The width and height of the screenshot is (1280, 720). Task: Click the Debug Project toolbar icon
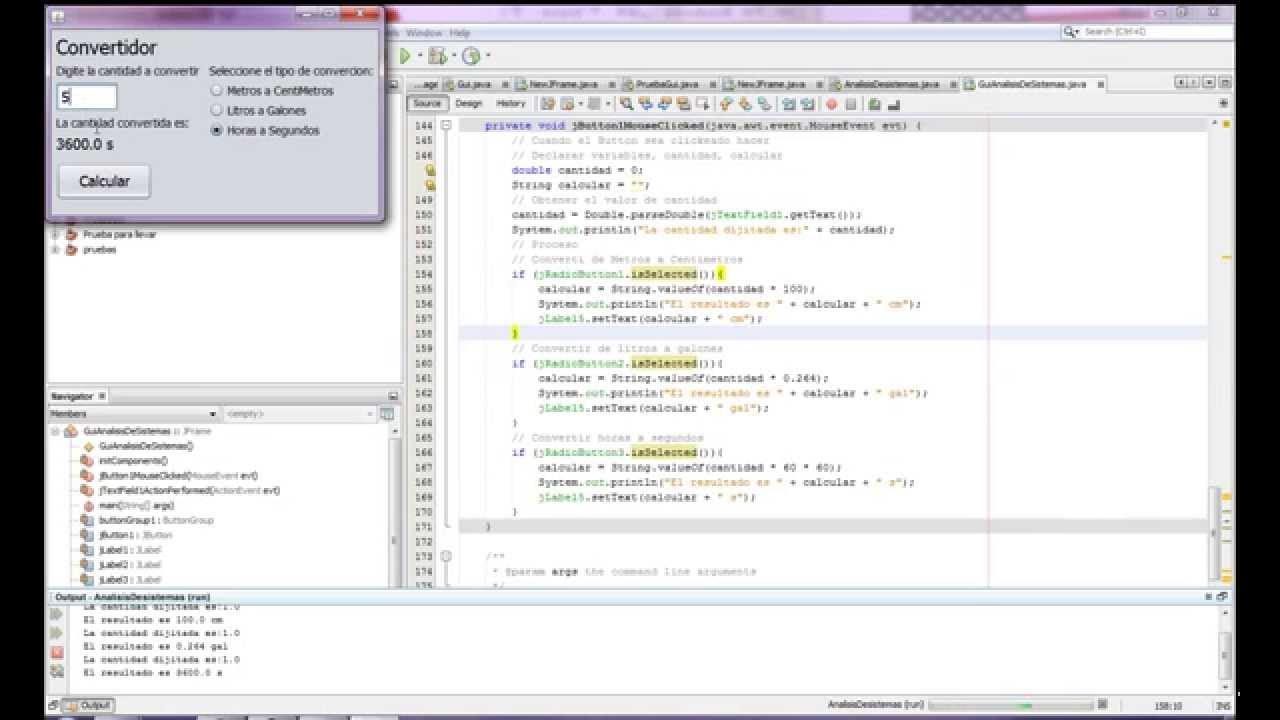(x=437, y=56)
